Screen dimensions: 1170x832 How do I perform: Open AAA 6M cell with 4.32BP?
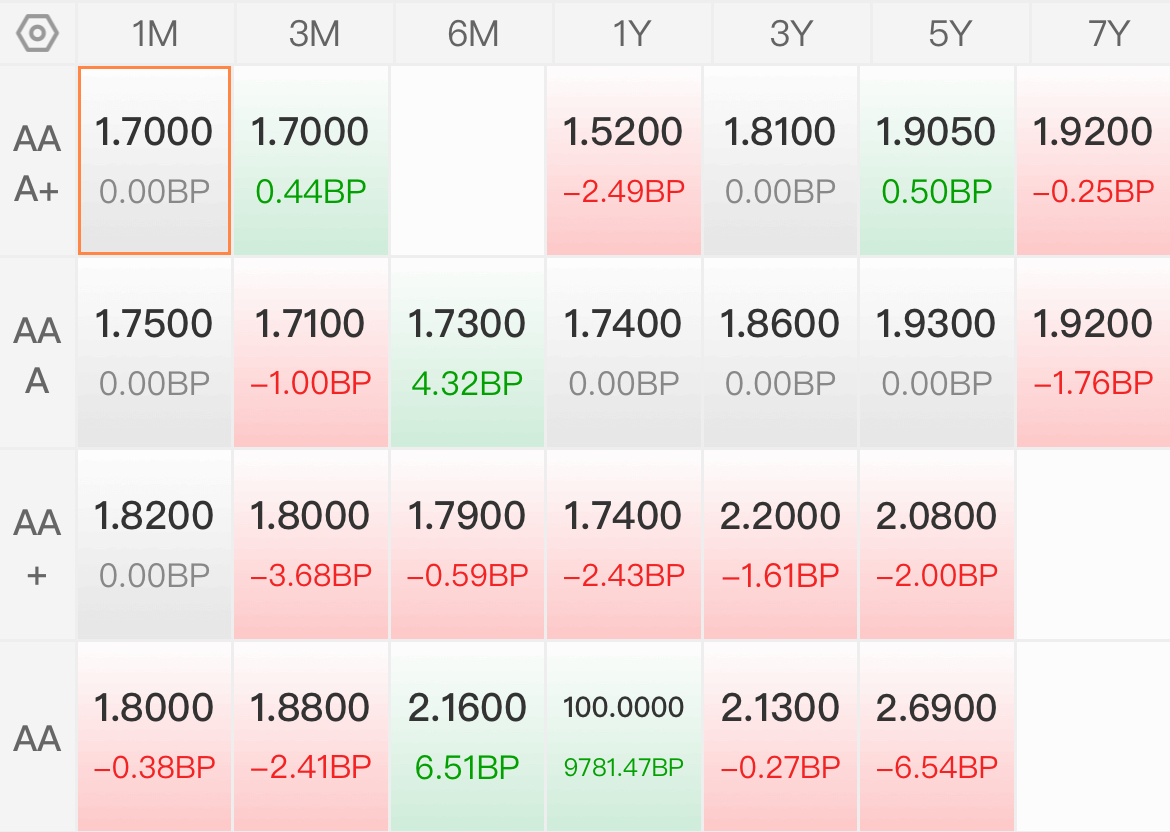coord(467,352)
